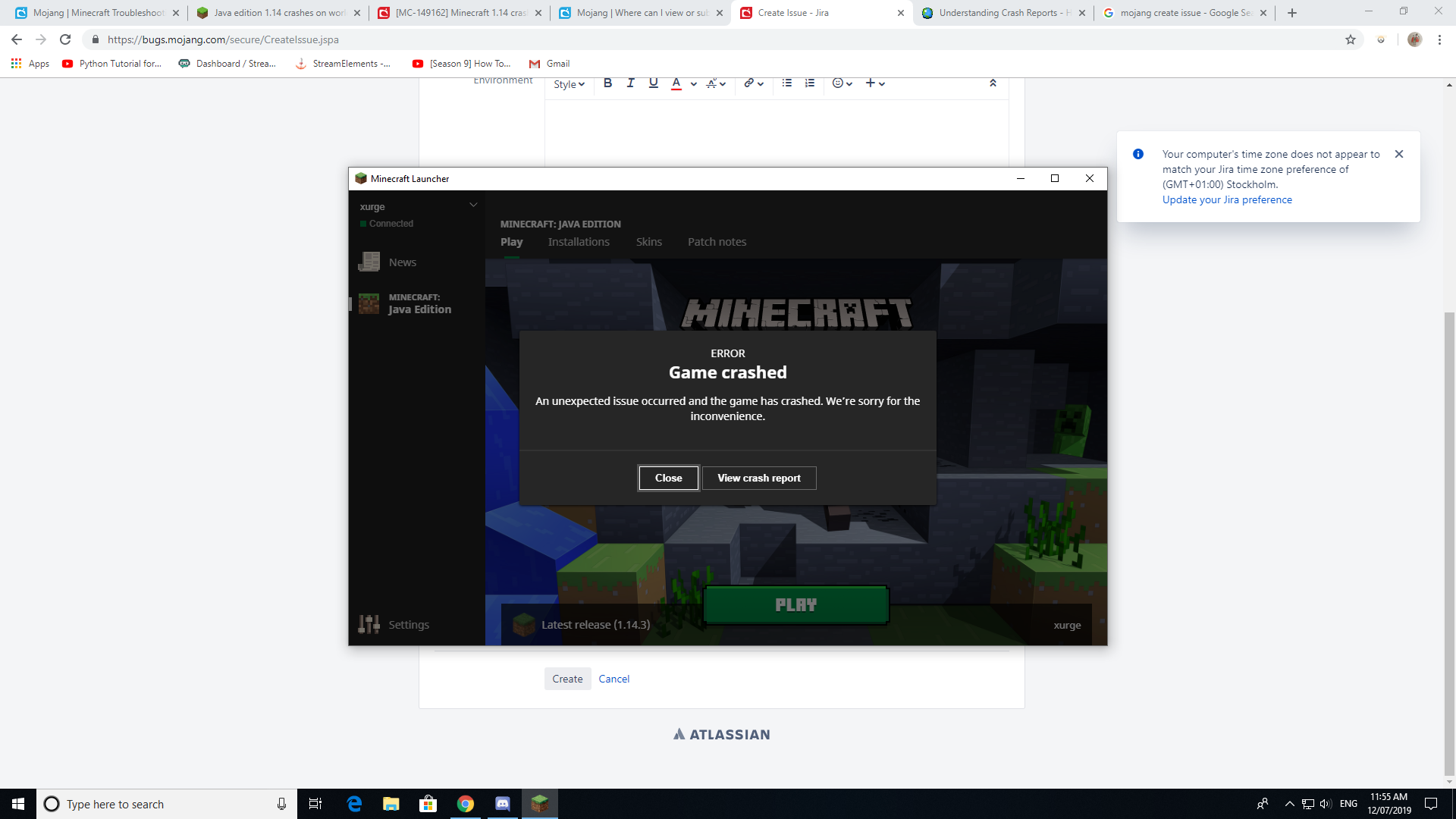The width and height of the screenshot is (1456, 819).
Task: Open text color picker dropdown arrow
Action: [x=694, y=84]
